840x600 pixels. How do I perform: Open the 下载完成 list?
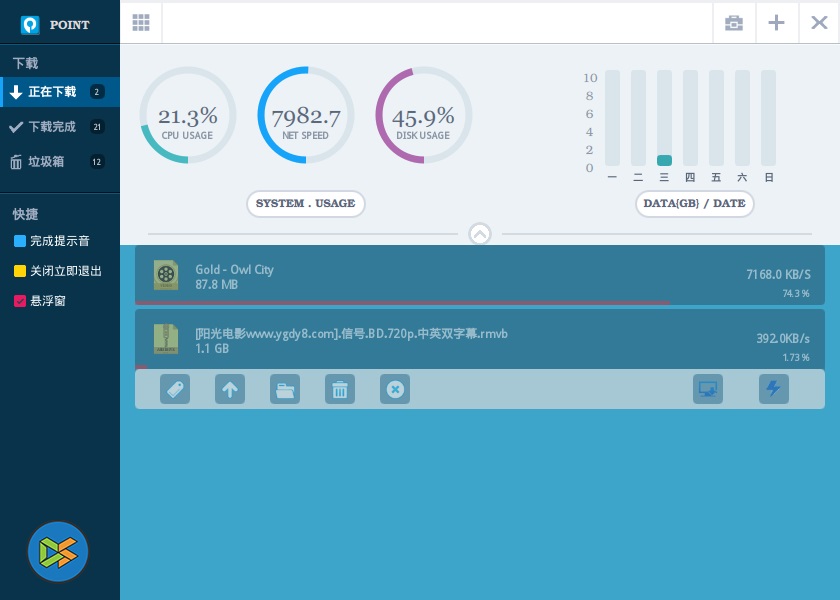pos(52,127)
